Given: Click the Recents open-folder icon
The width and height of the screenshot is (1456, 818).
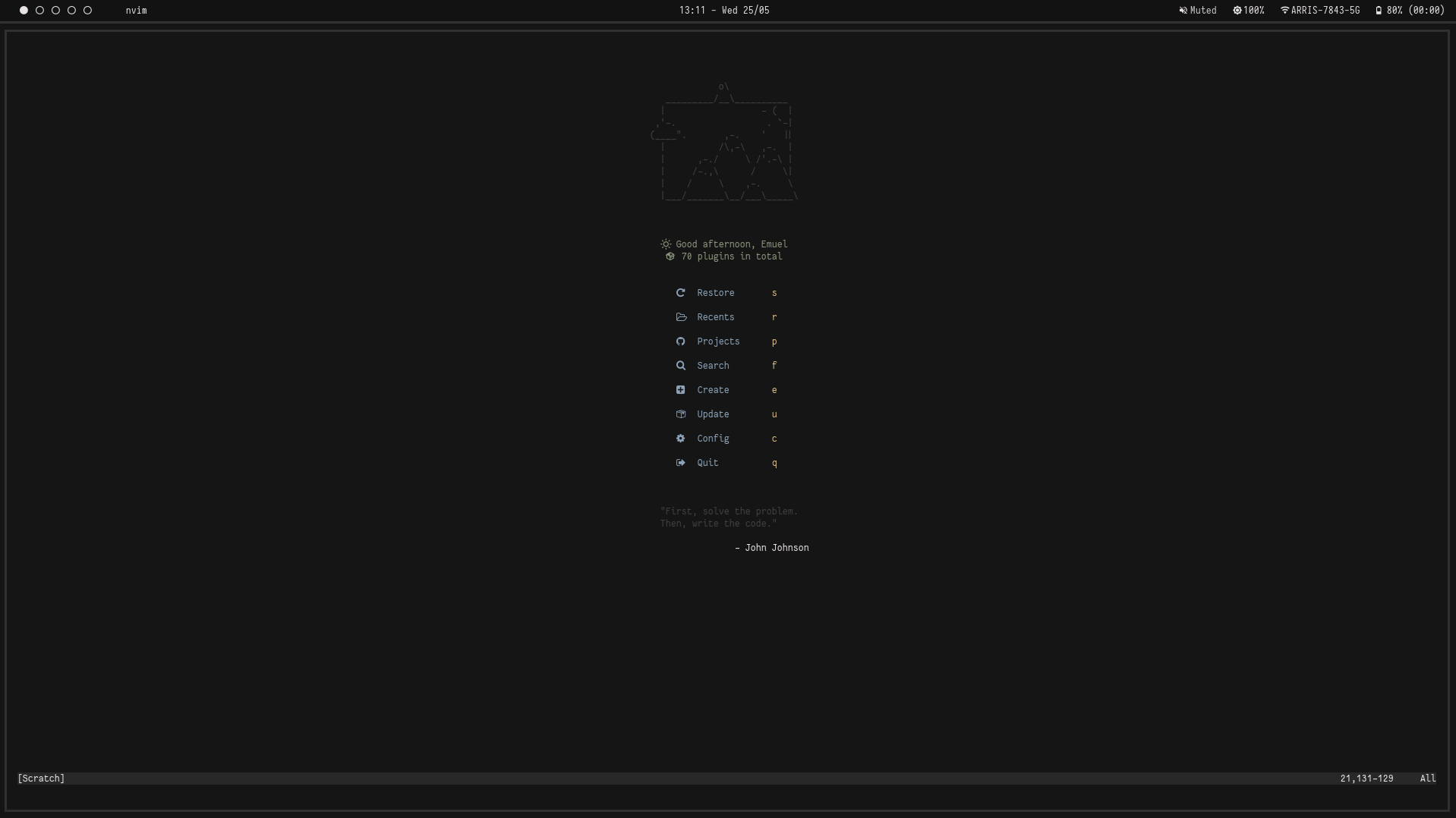Looking at the screenshot, I should (681, 317).
